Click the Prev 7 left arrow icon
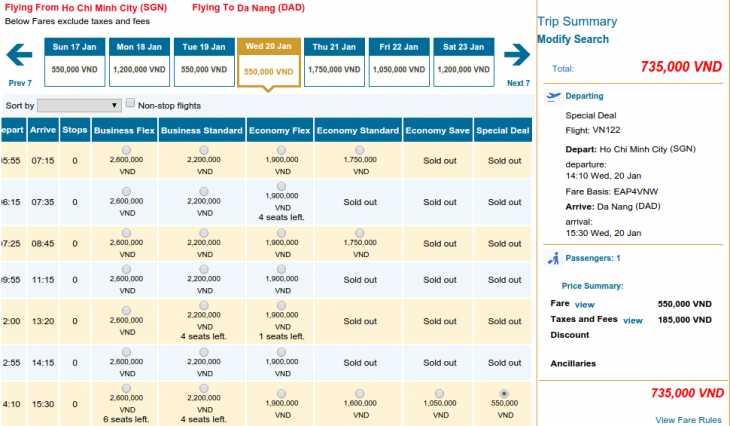The height and width of the screenshot is (426, 730). click(19, 55)
